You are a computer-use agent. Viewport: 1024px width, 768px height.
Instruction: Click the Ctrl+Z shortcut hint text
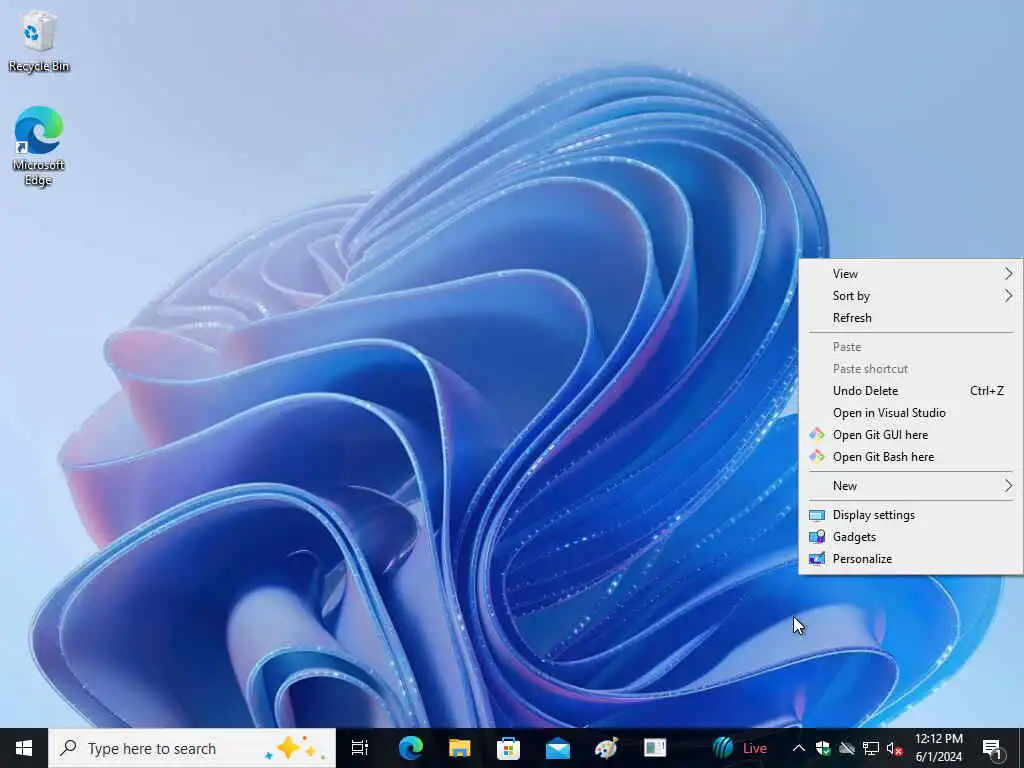click(x=987, y=391)
